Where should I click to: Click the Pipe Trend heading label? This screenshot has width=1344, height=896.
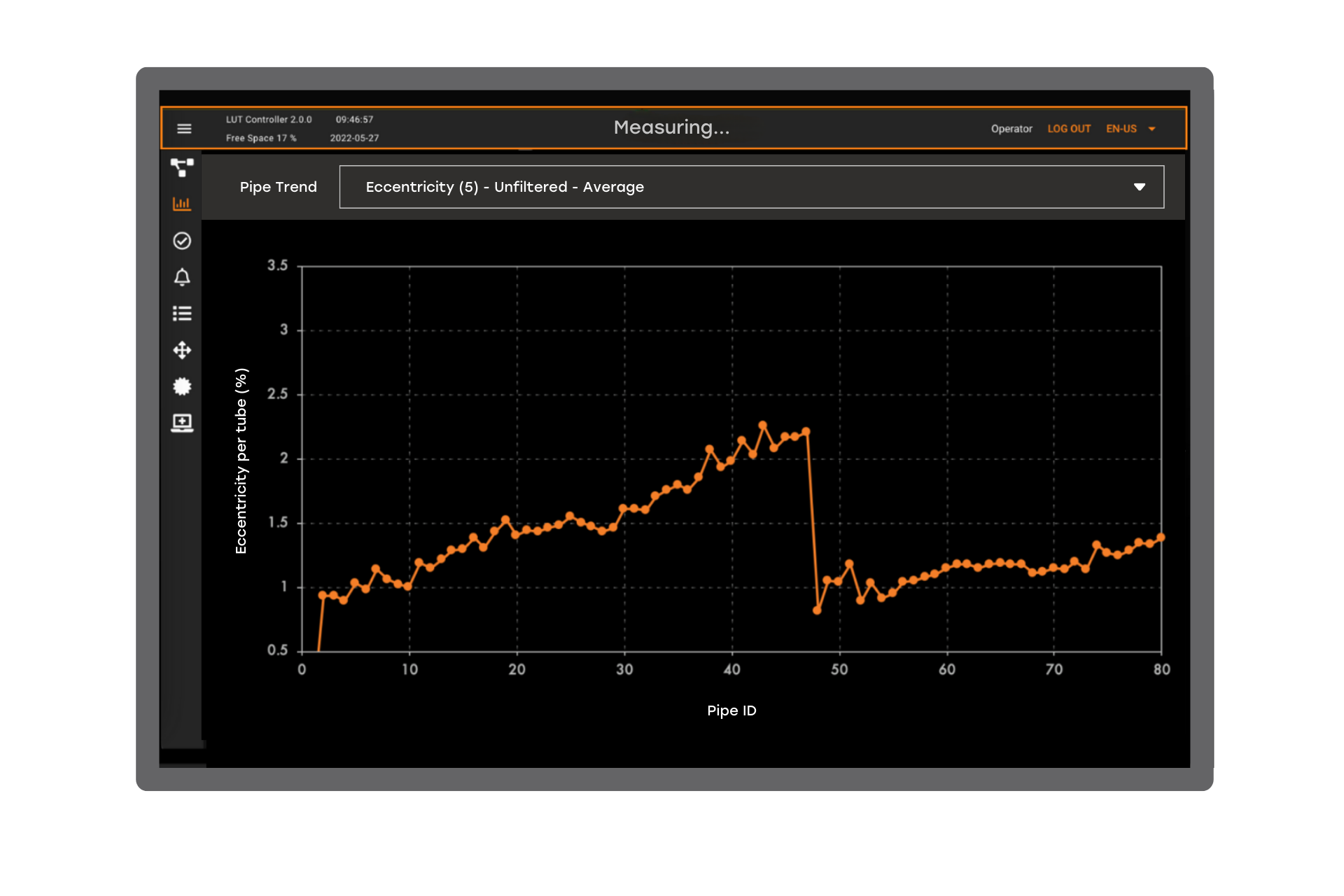[x=278, y=187]
